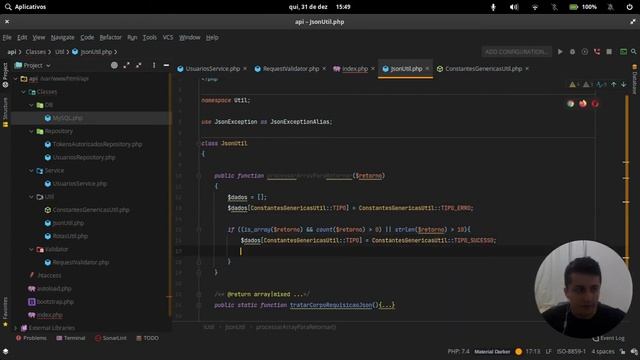Click Select Opened File target icon
The width and height of the screenshot is (640, 360).
coord(114,65)
